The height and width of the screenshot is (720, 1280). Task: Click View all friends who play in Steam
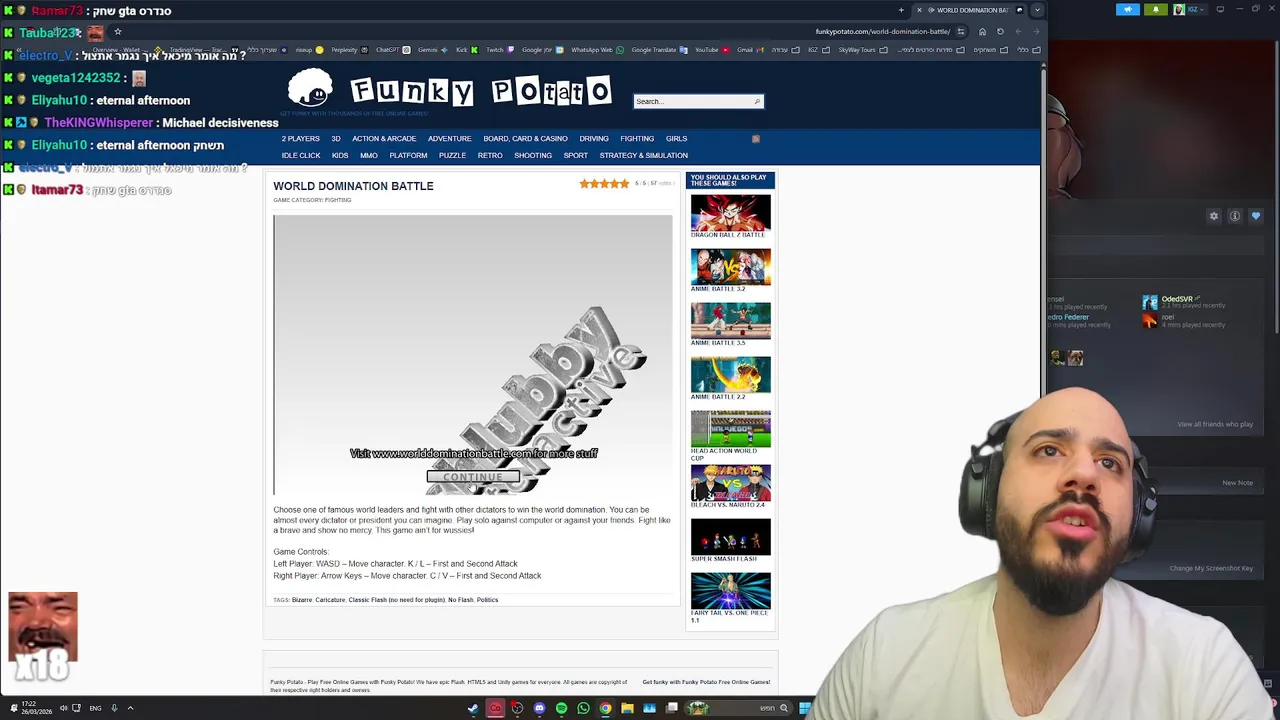[x=1215, y=424]
